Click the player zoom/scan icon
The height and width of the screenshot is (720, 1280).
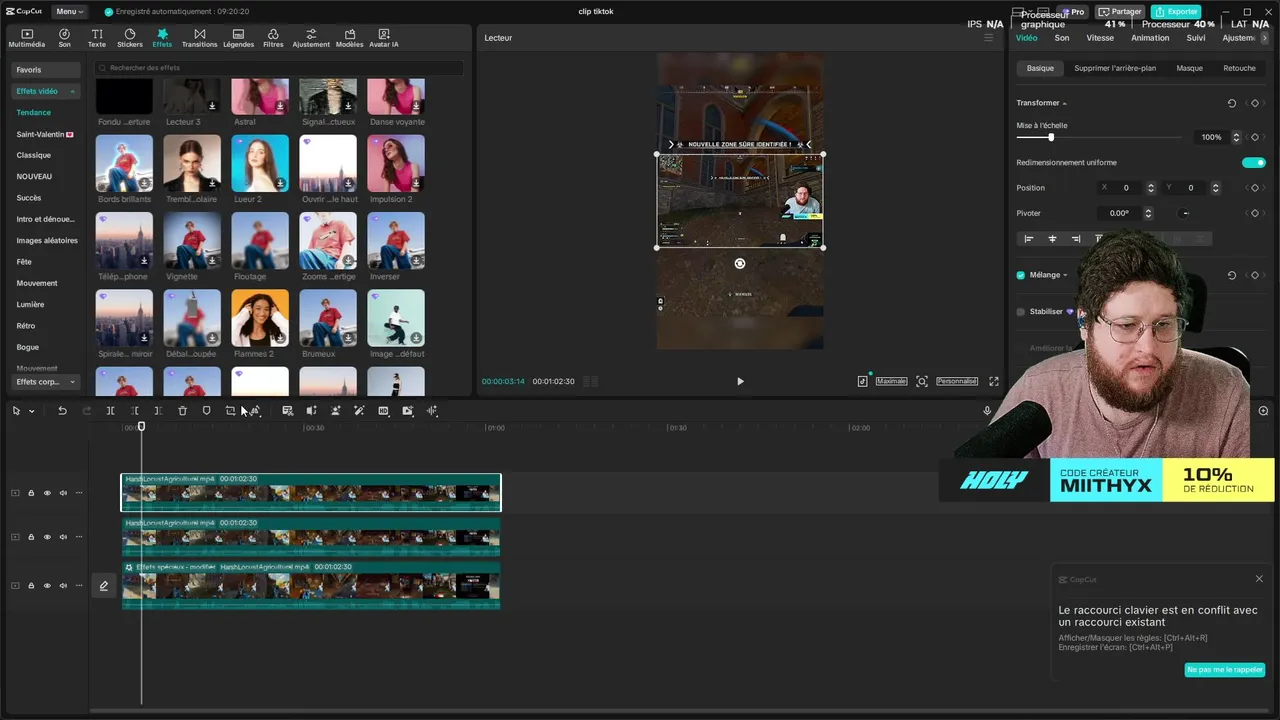(922, 381)
